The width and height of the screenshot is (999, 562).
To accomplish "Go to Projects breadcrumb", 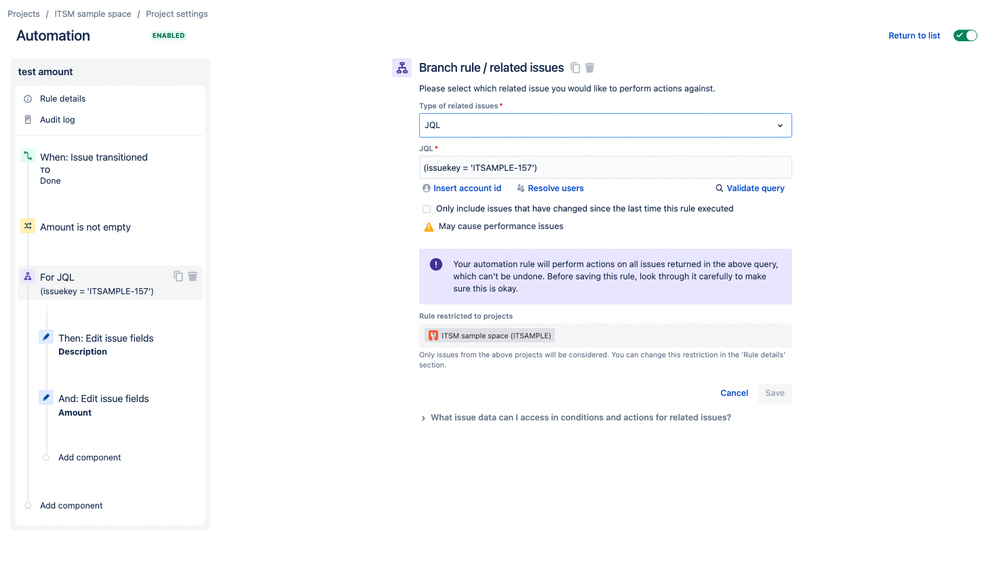I will click(x=24, y=14).
